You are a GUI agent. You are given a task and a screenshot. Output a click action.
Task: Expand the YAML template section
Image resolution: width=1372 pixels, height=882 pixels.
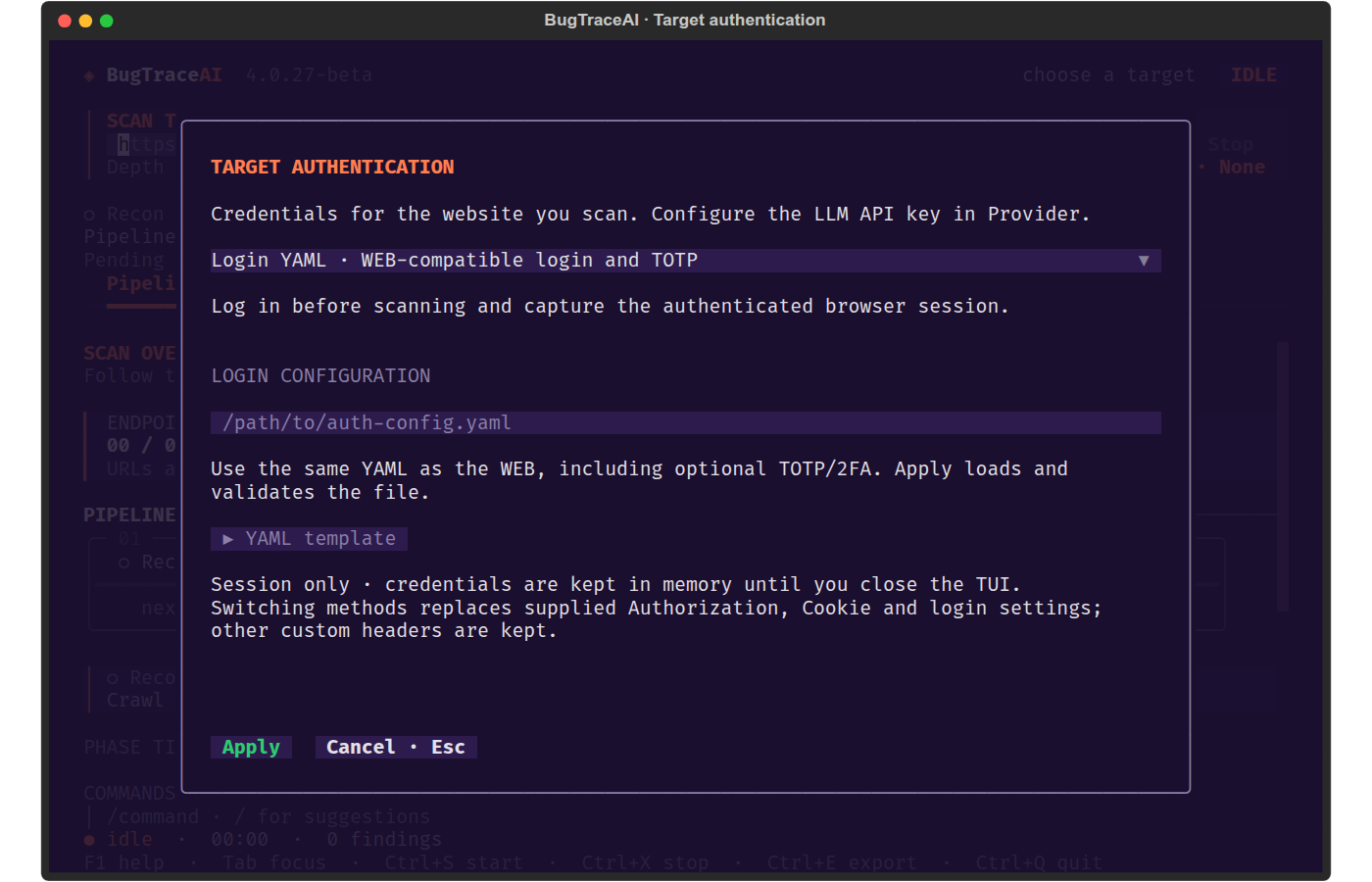309,538
